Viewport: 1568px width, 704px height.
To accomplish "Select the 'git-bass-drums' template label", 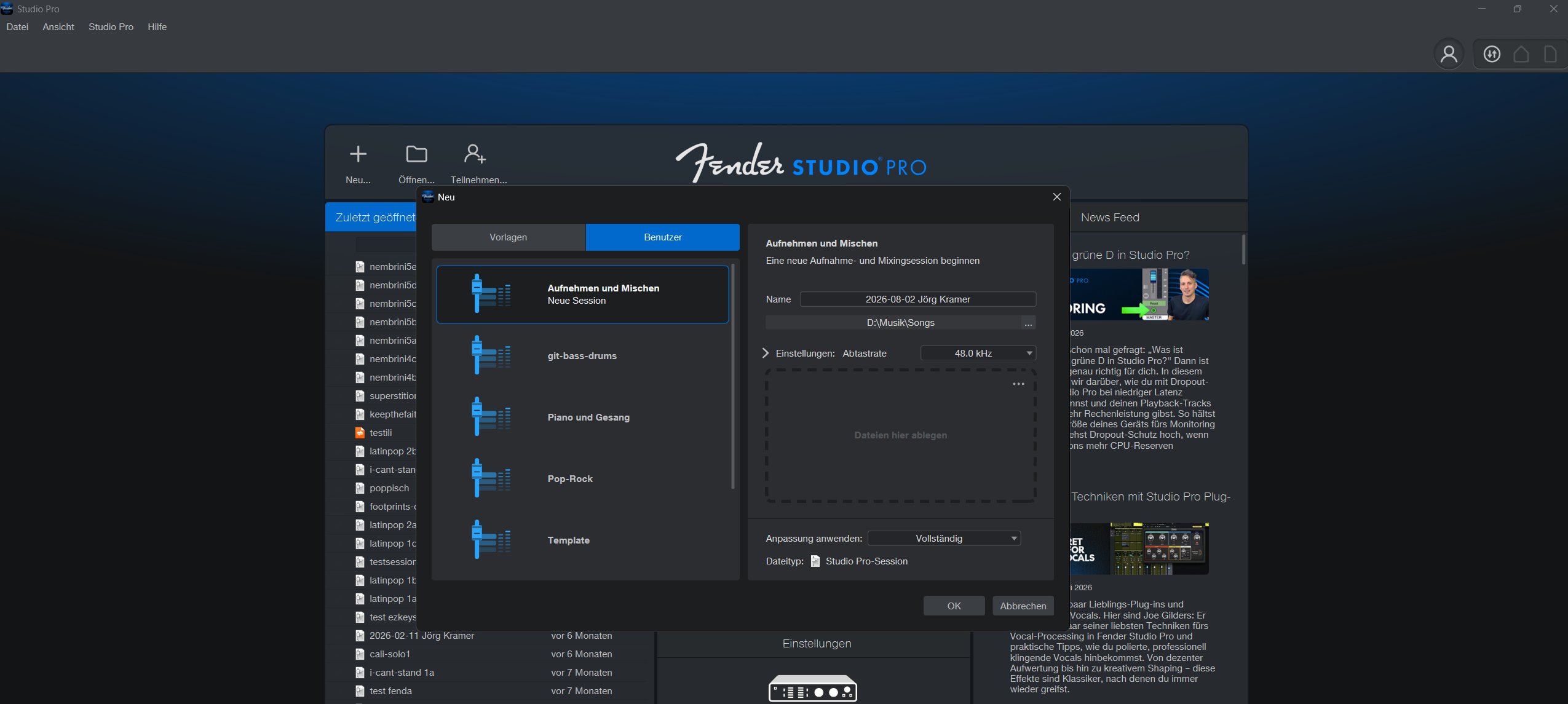I will (x=582, y=356).
